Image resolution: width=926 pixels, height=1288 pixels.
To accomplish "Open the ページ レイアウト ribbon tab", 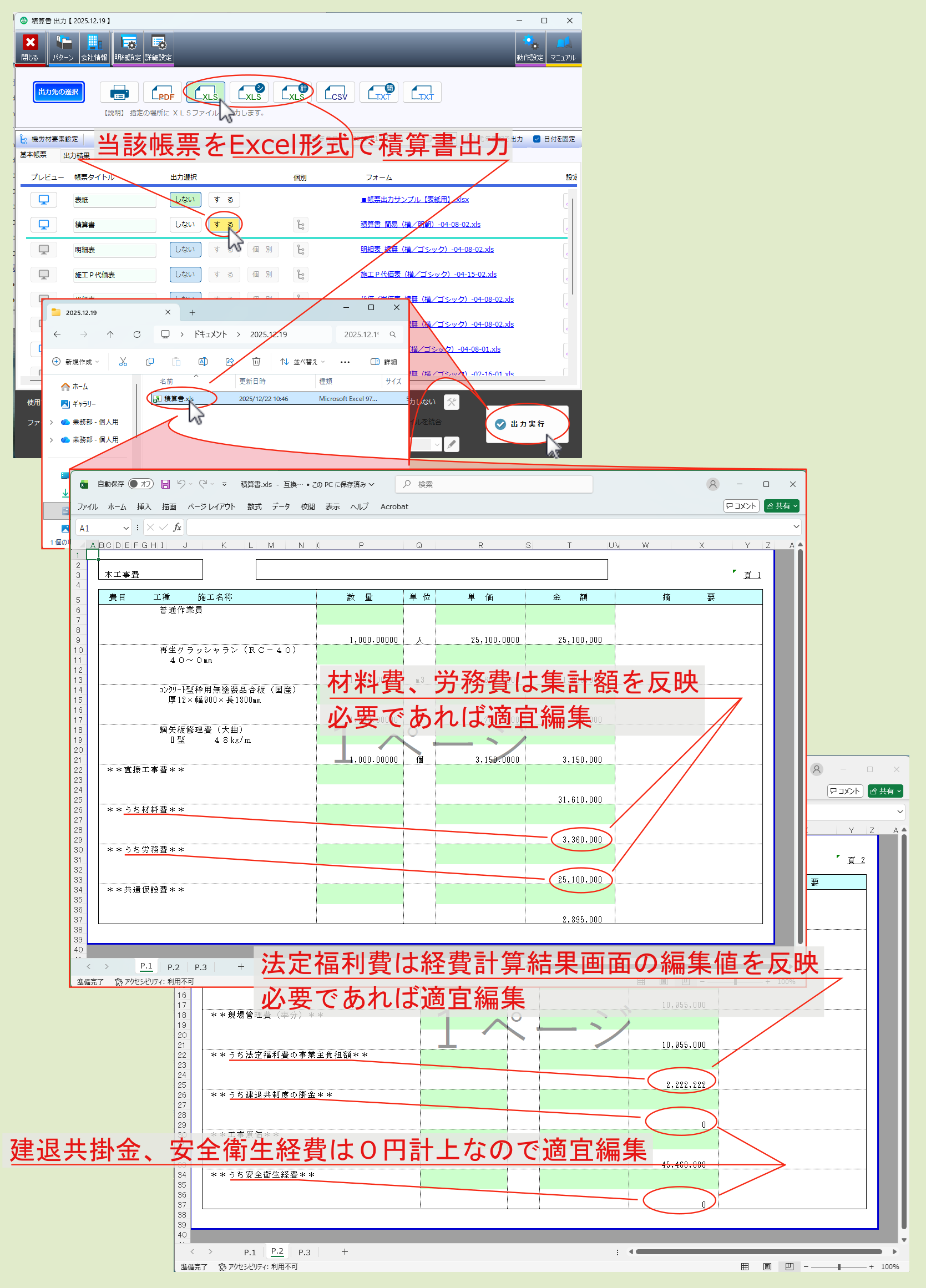I will pyautogui.click(x=211, y=506).
